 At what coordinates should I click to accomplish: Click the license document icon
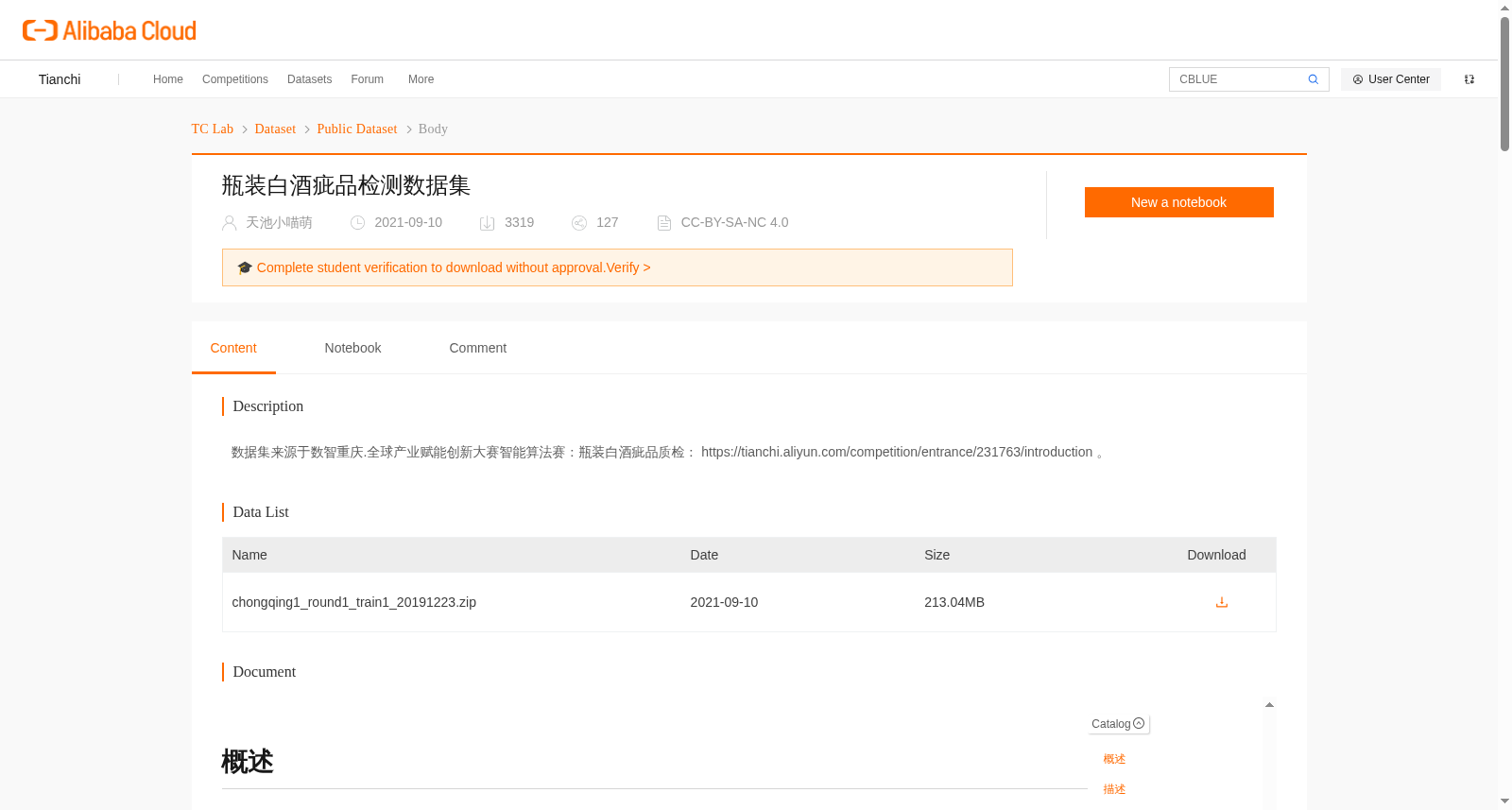[664, 223]
